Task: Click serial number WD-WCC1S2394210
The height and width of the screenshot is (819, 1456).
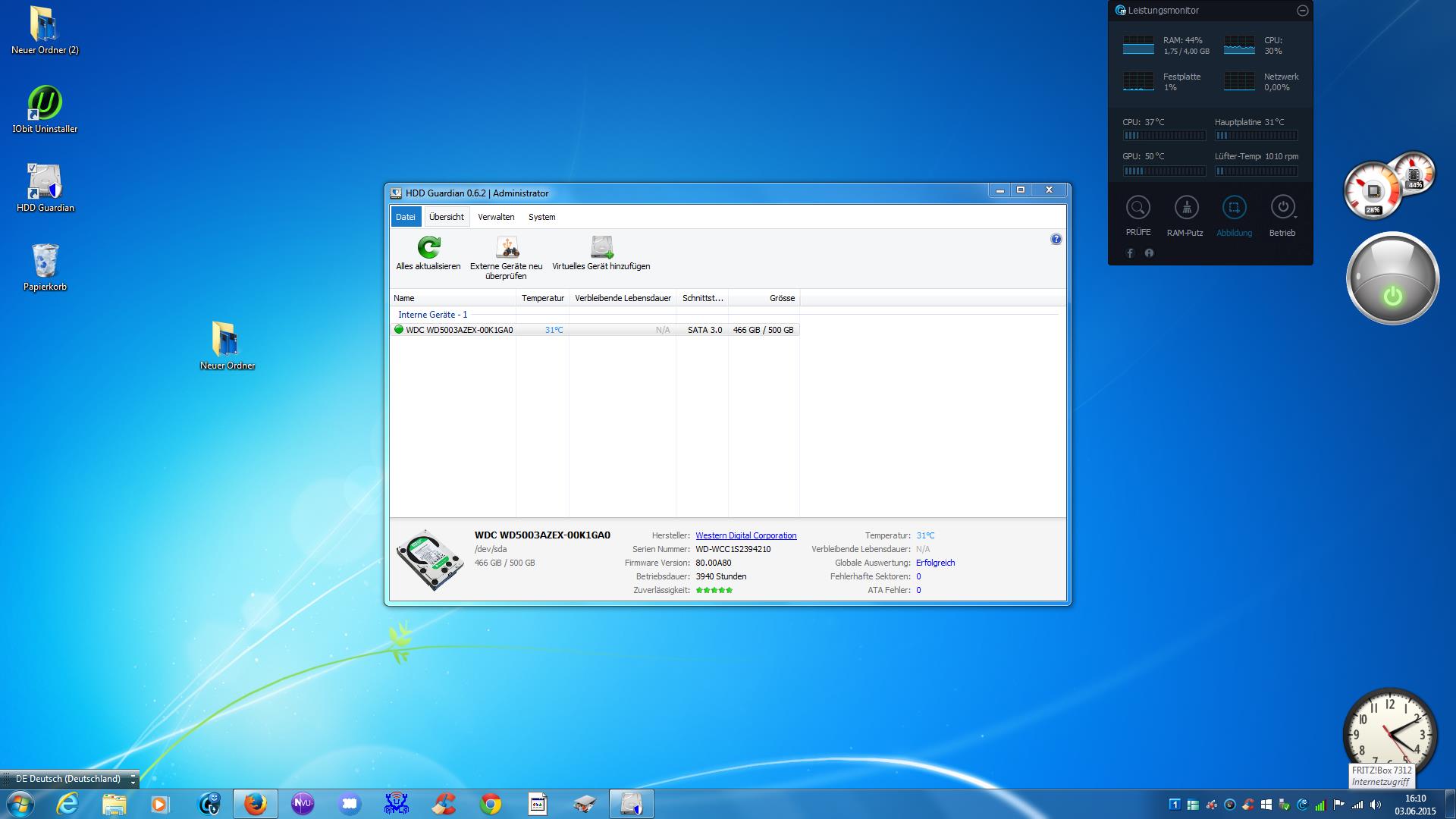Action: 733,549
